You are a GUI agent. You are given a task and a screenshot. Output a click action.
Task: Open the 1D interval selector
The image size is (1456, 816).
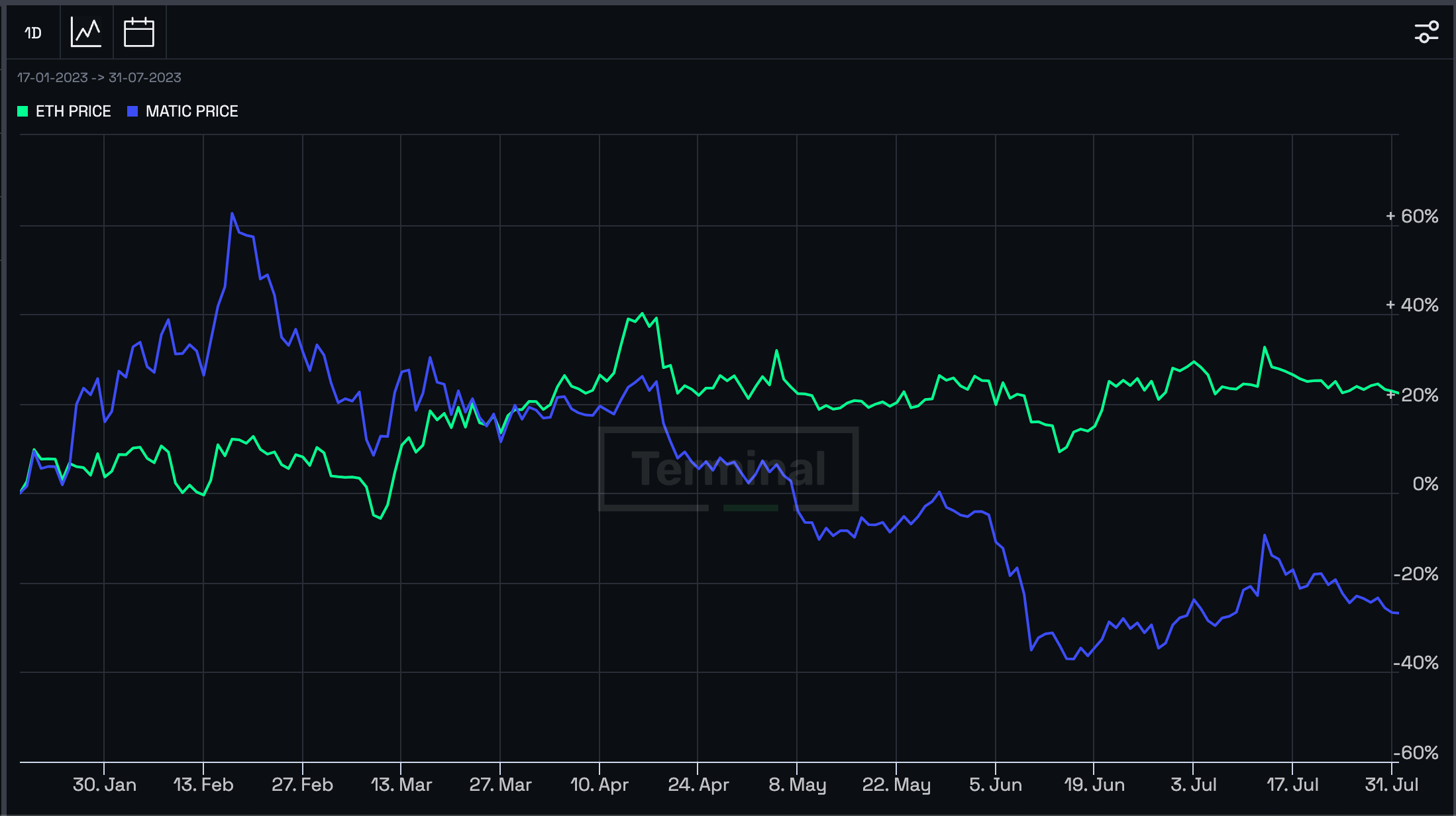(33, 32)
